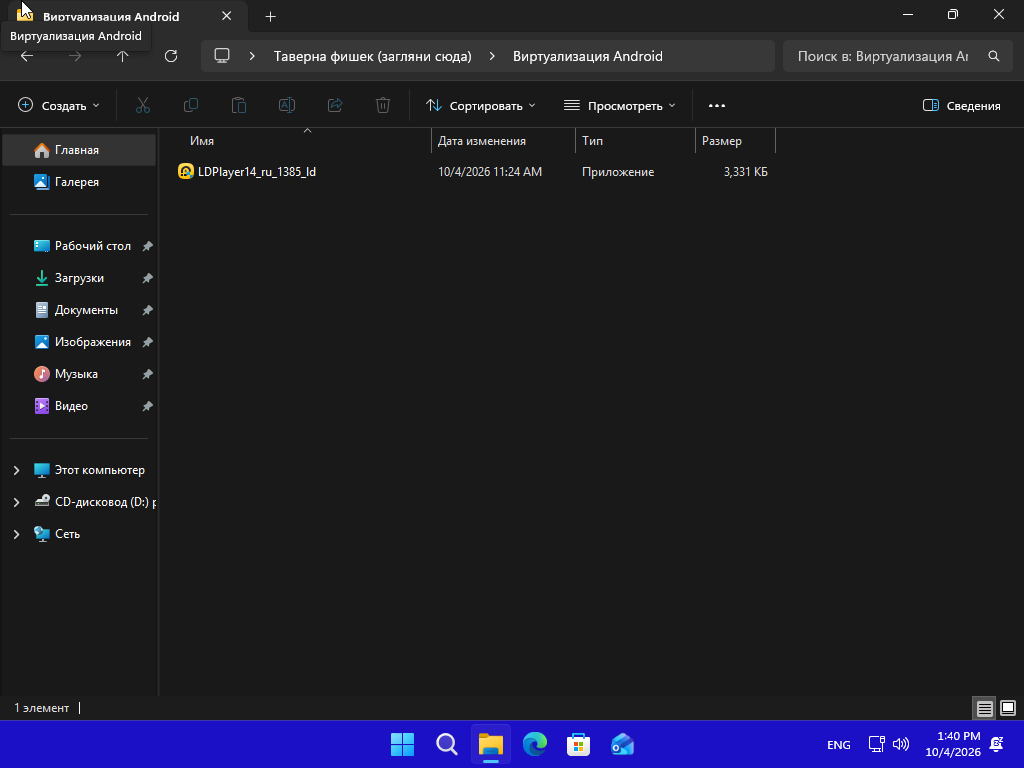Open Главная in the sidebar
1024x768 pixels.
tap(79, 150)
